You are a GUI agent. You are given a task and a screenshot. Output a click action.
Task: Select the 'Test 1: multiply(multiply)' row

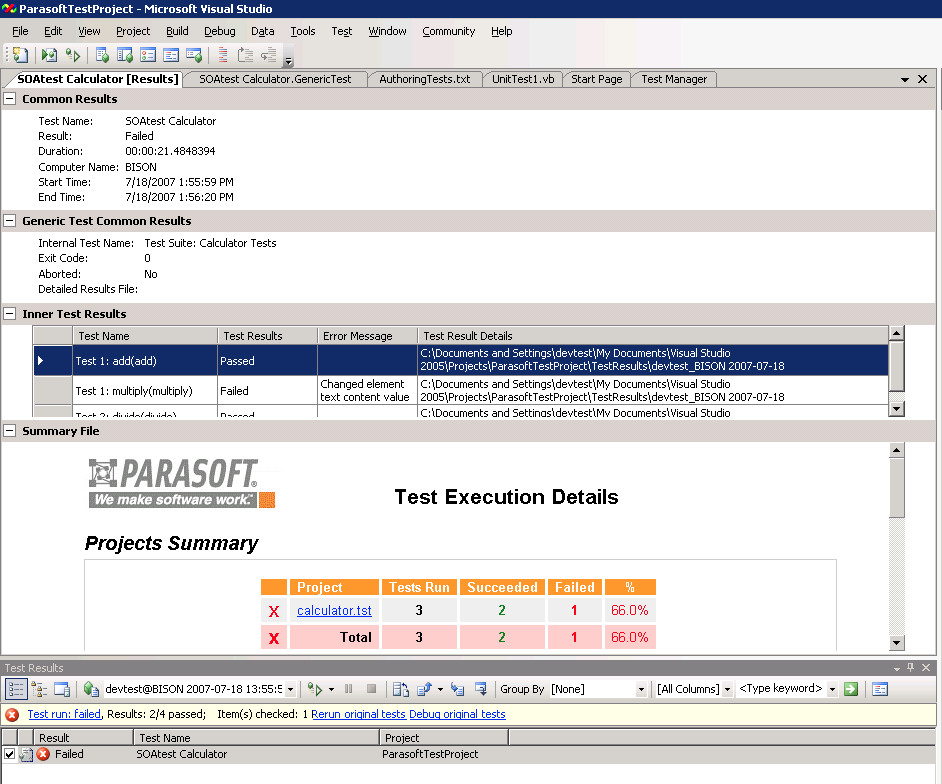[x=461, y=390]
